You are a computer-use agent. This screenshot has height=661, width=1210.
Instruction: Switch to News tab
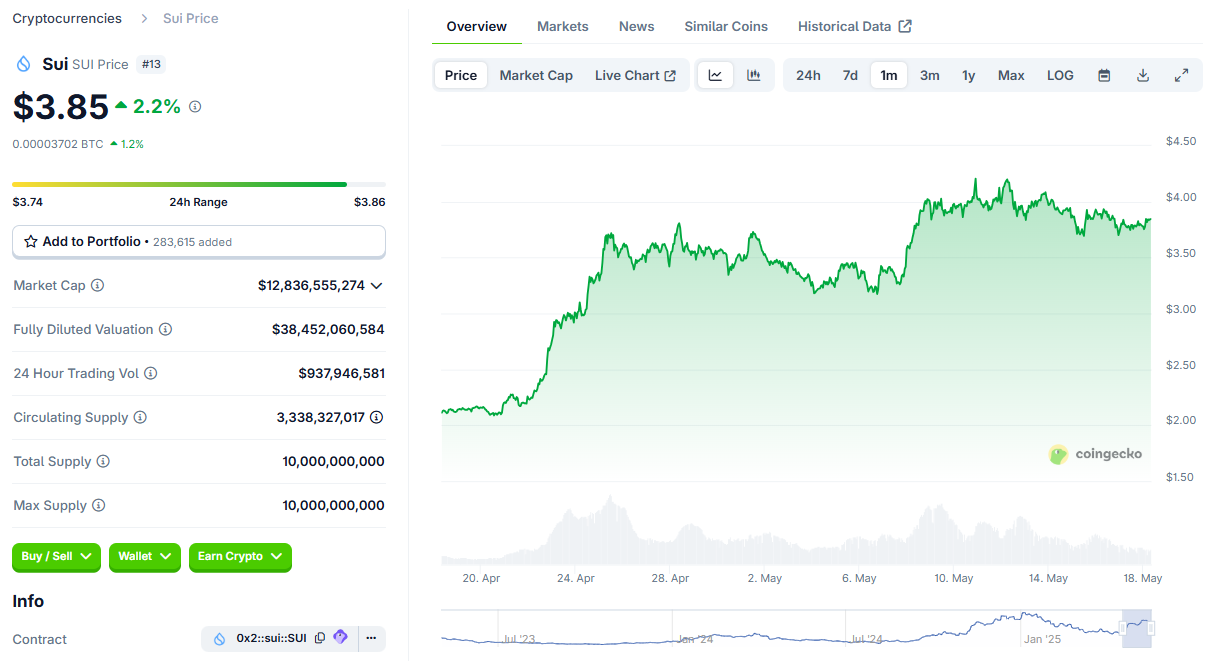pyautogui.click(x=637, y=26)
